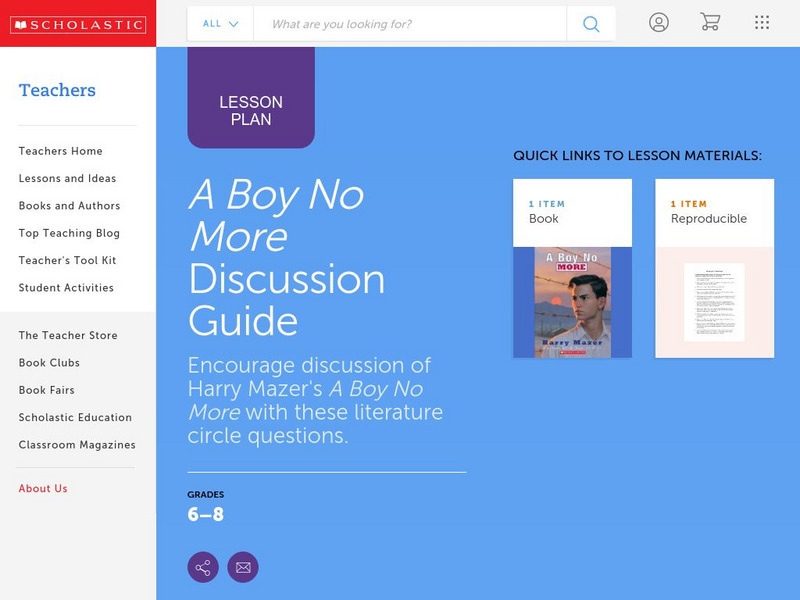This screenshot has height=600, width=800.
Task: Open the About Us page
Action: (x=44, y=488)
